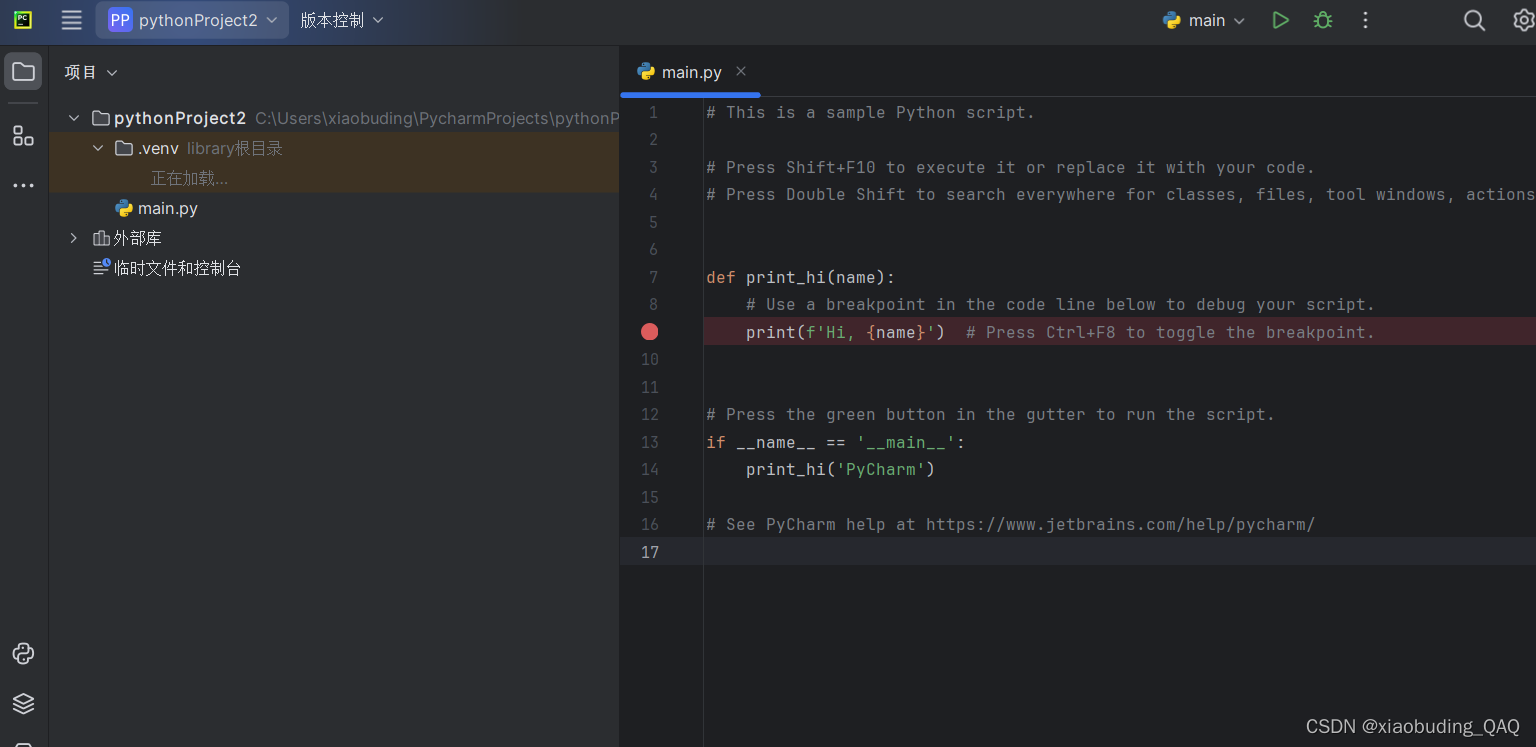Click the print_hi('PyCharm') call line
Viewport: 1536px width, 747px height.
click(x=840, y=469)
